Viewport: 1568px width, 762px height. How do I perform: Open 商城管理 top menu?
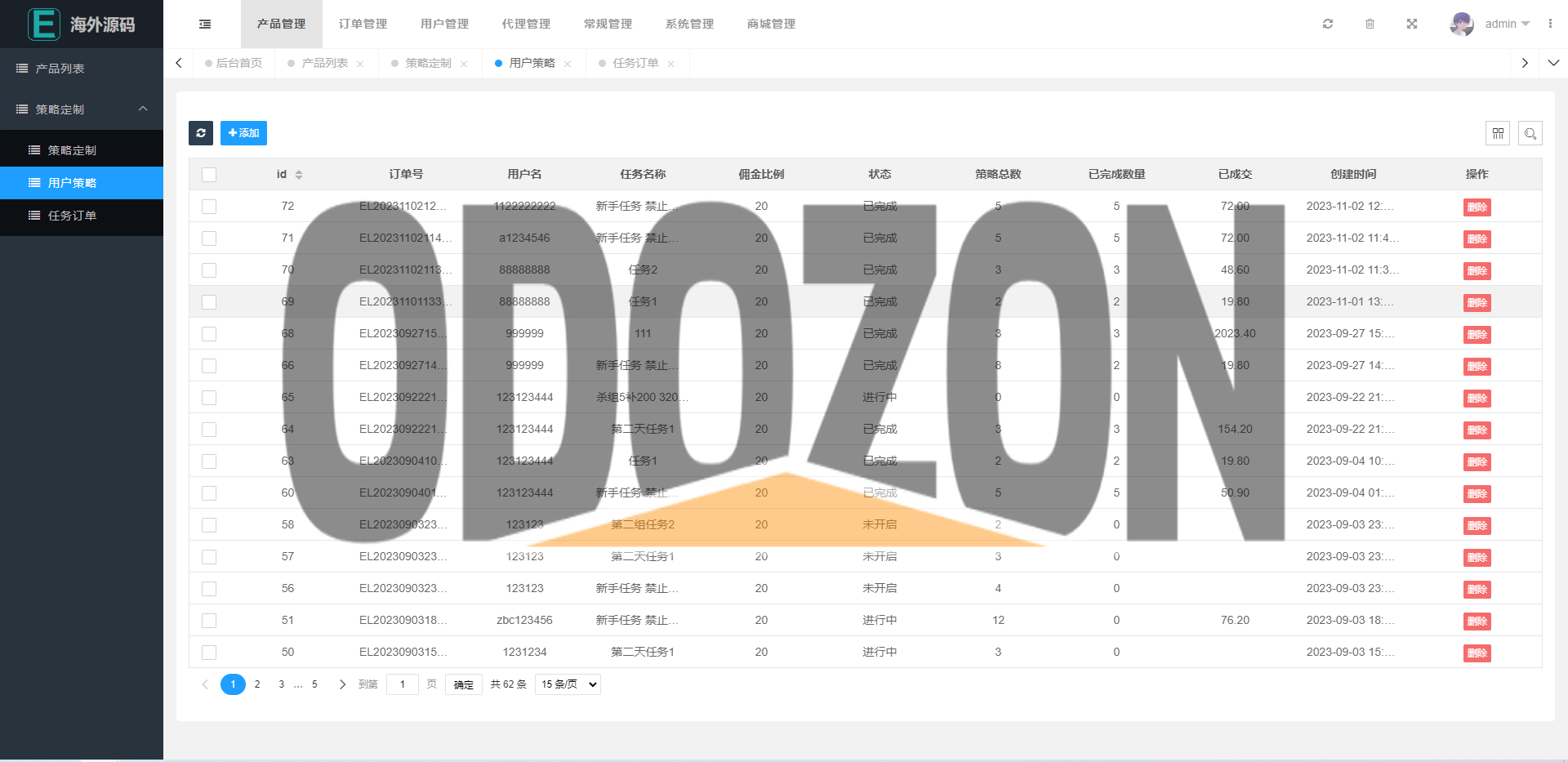tap(771, 25)
